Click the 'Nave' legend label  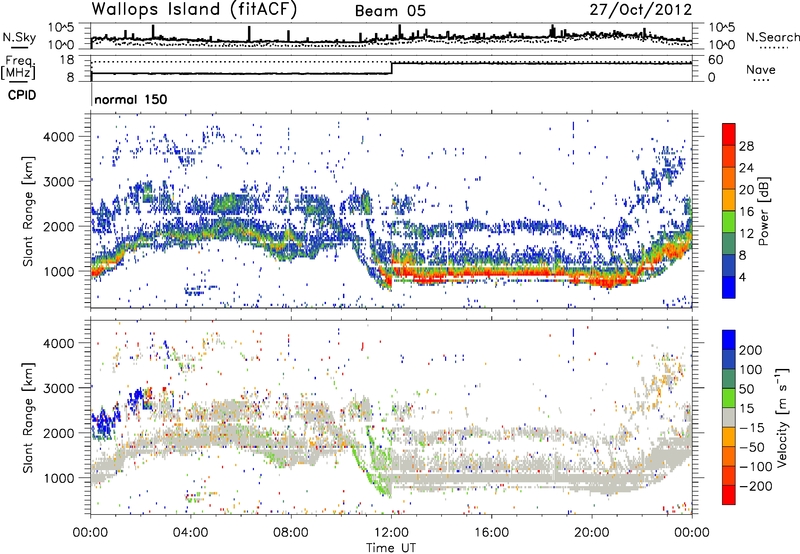pyautogui.click(x=761, y=70)
